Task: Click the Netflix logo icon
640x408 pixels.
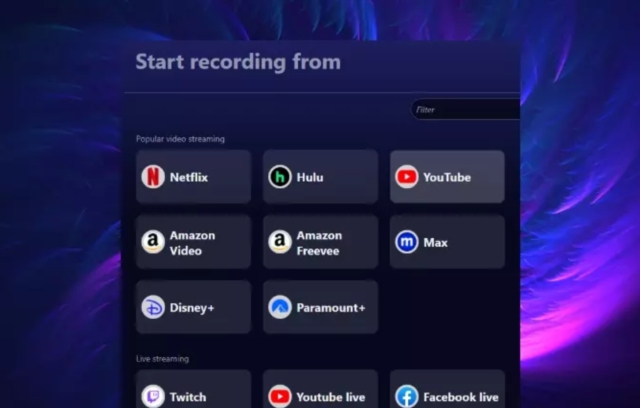Action: 153,177
